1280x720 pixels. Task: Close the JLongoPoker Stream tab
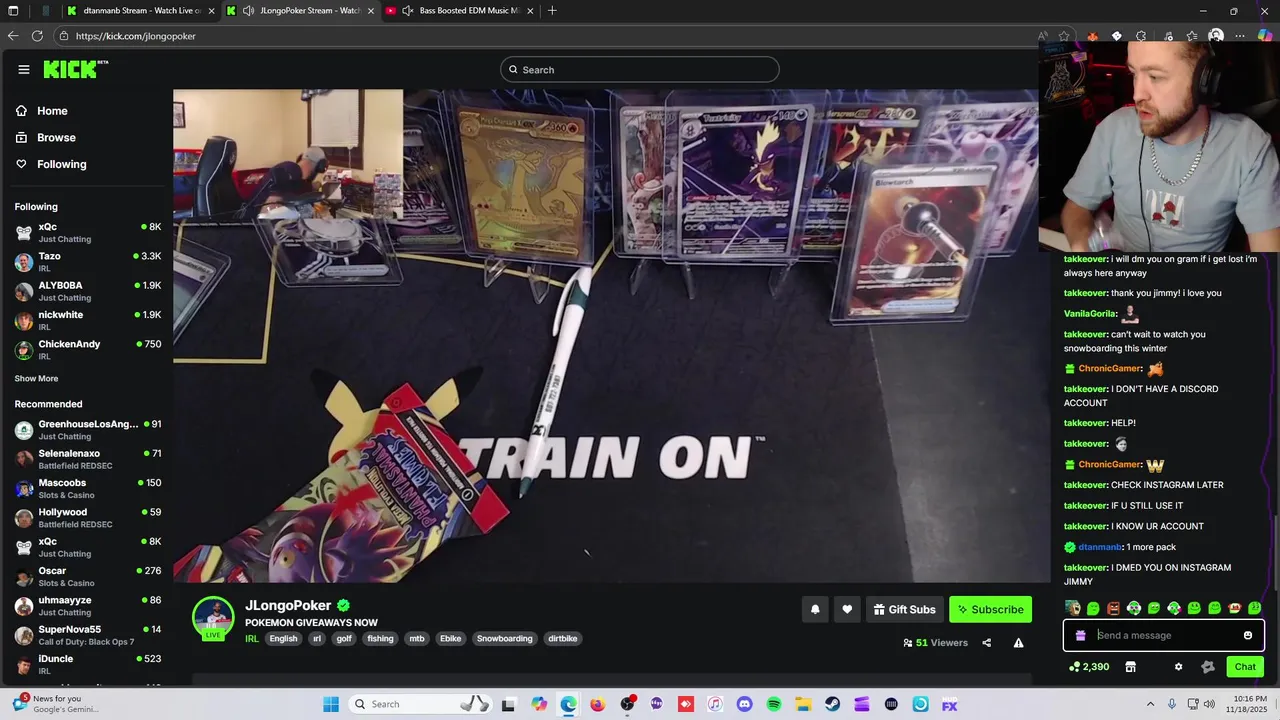371,11
